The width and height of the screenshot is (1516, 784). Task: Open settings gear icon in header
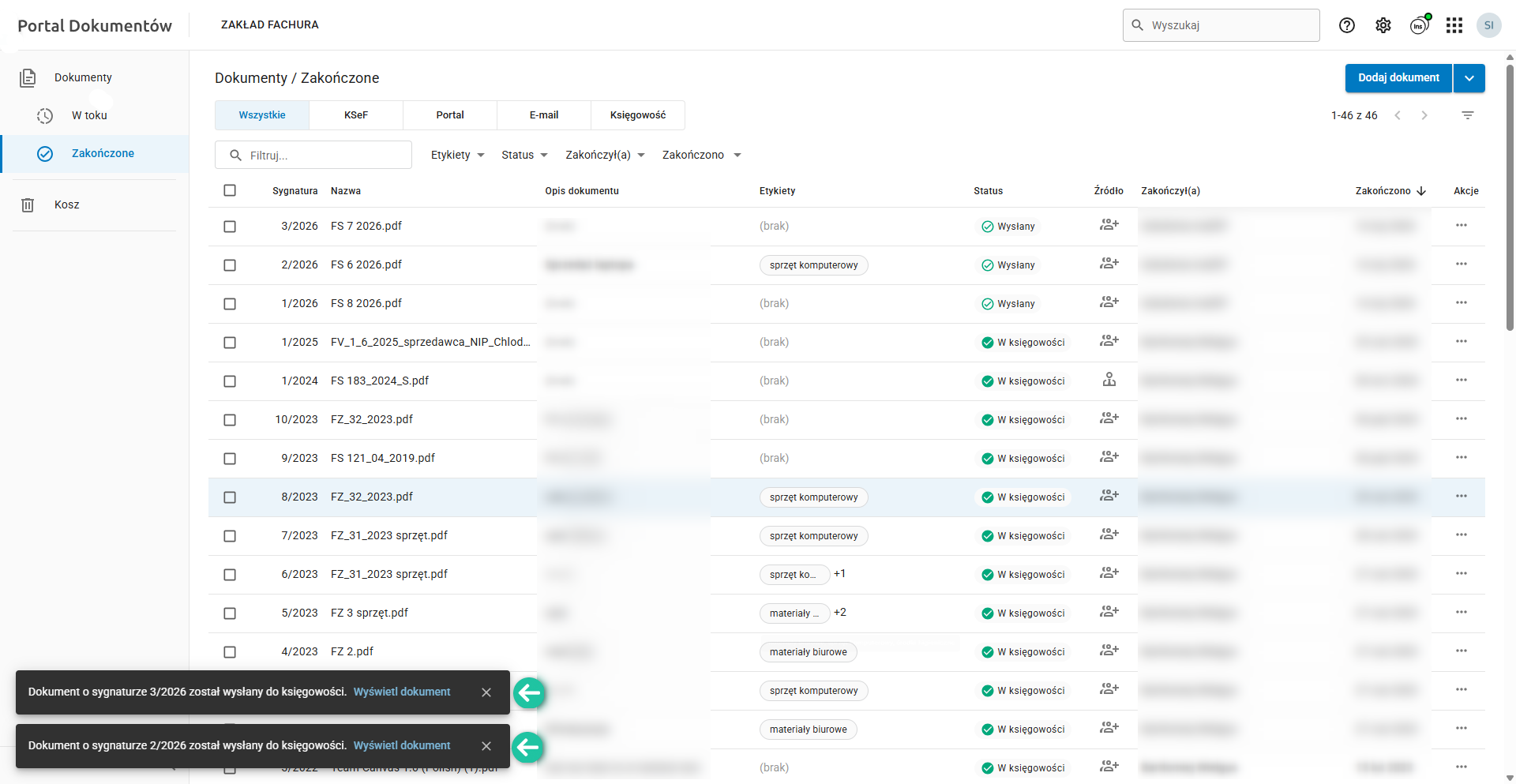click(x=1383, y=25)
